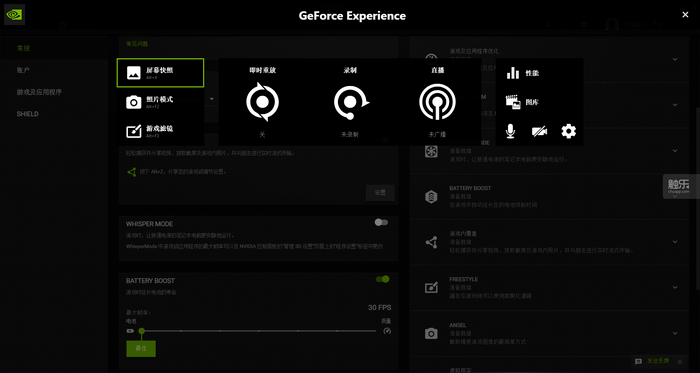This screenshot has width=700, height=373.
Task: Select the SHIELD sidebar tab
Action: tap(54, 114)
